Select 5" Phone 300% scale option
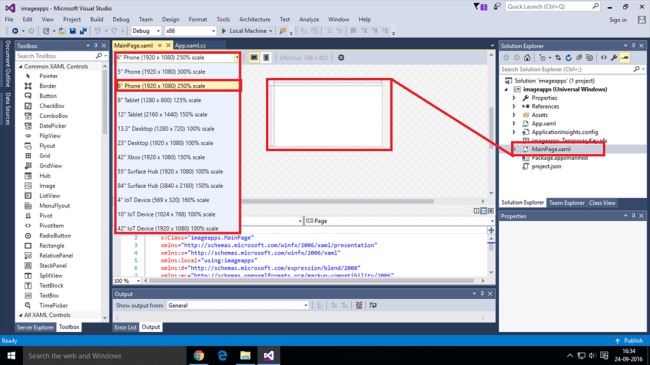The height and width of the screenshot is (365, 650). coord(177,72)
